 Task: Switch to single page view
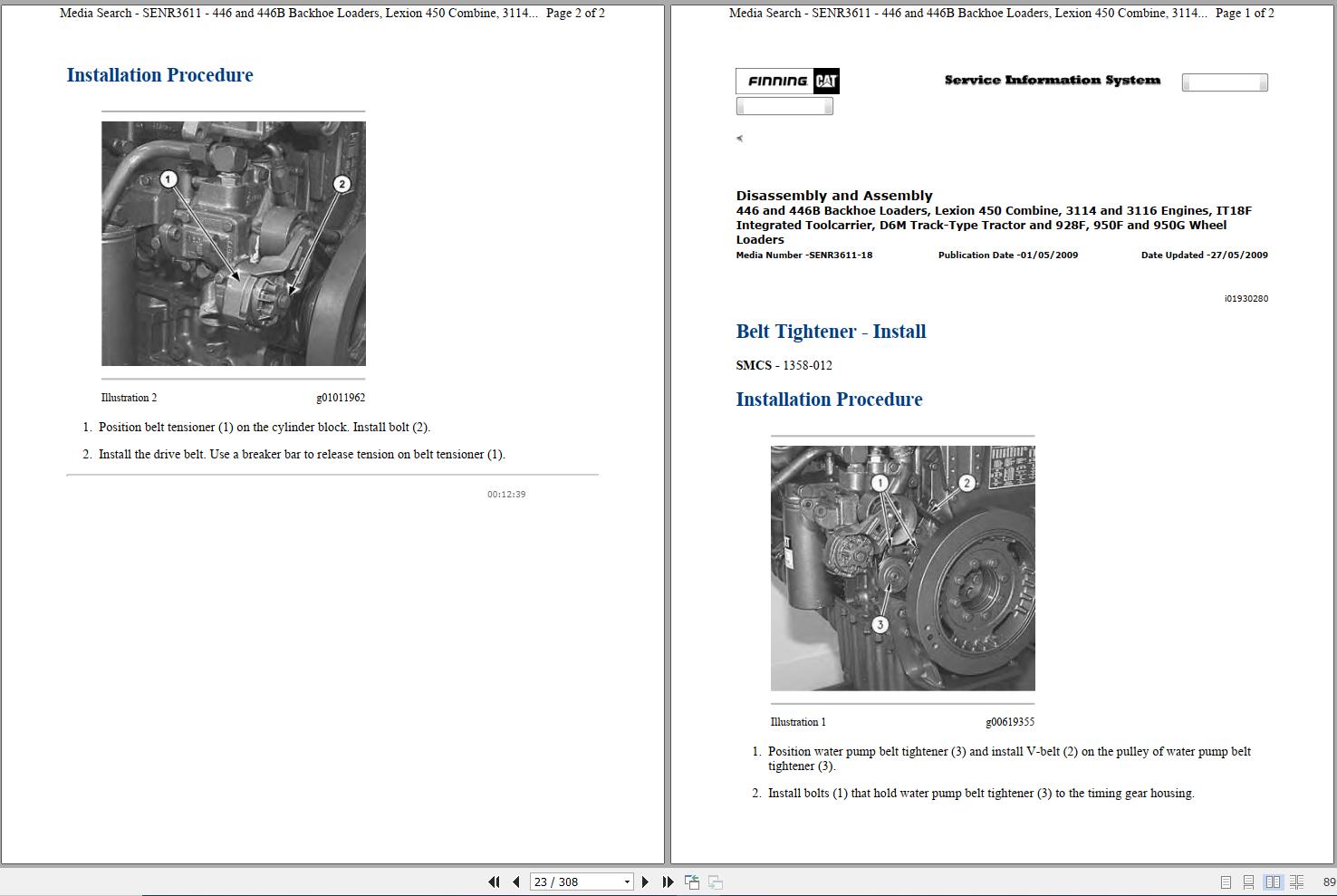1226,881
